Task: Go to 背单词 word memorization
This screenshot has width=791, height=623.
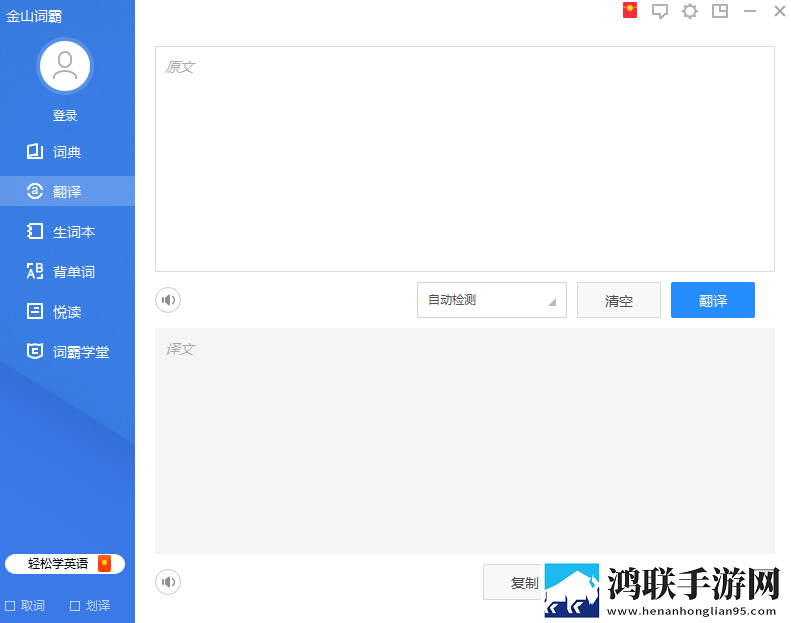Action: pyautogui.click(x=67, y=271)
